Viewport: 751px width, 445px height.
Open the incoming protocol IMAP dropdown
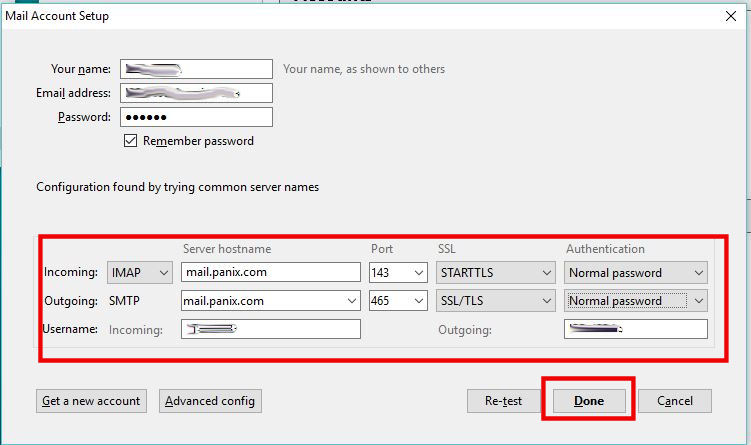[140, 272]
